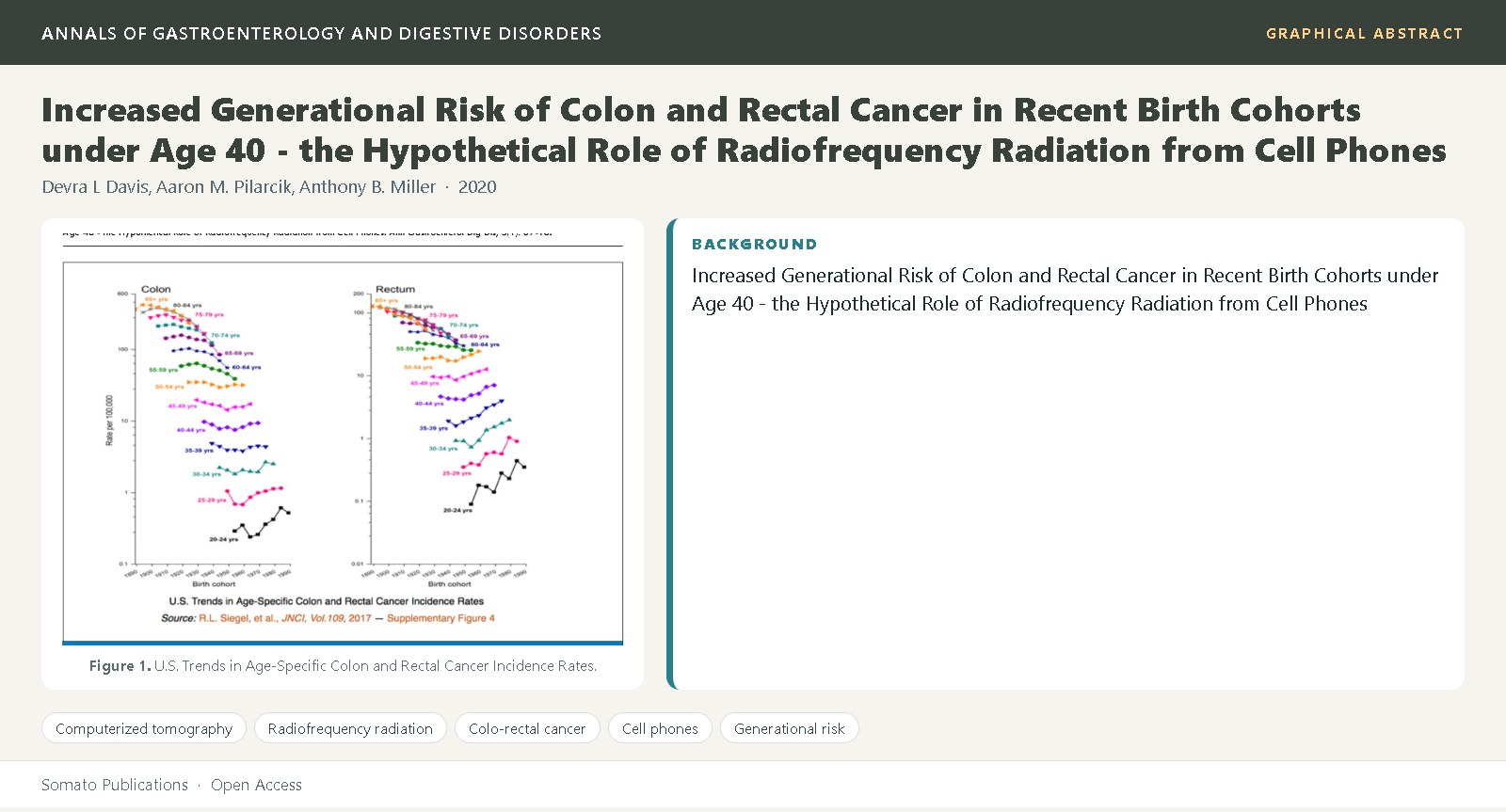
Task: Click the chart's Source citation line
Action: point(328,618)
